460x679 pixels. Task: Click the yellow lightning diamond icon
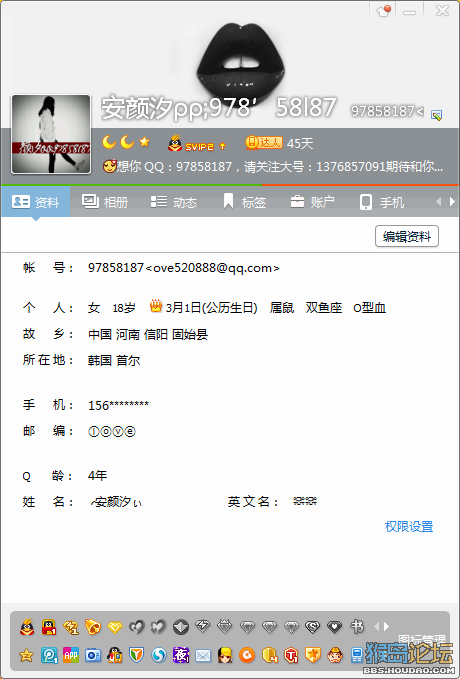[71, 627]
